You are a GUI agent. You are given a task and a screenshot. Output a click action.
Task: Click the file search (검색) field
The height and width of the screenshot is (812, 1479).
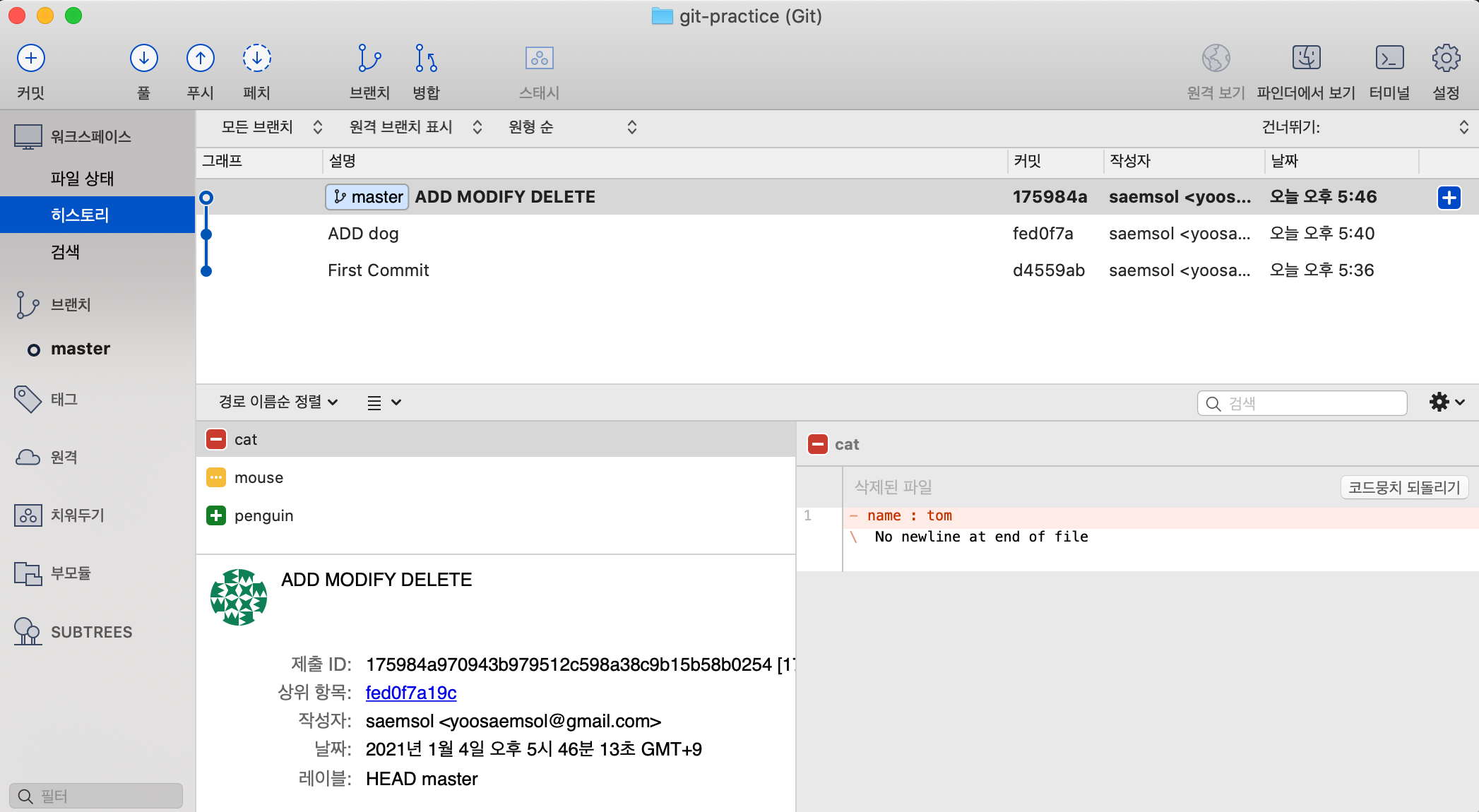pyautogui.click(x=1302, y=403)
